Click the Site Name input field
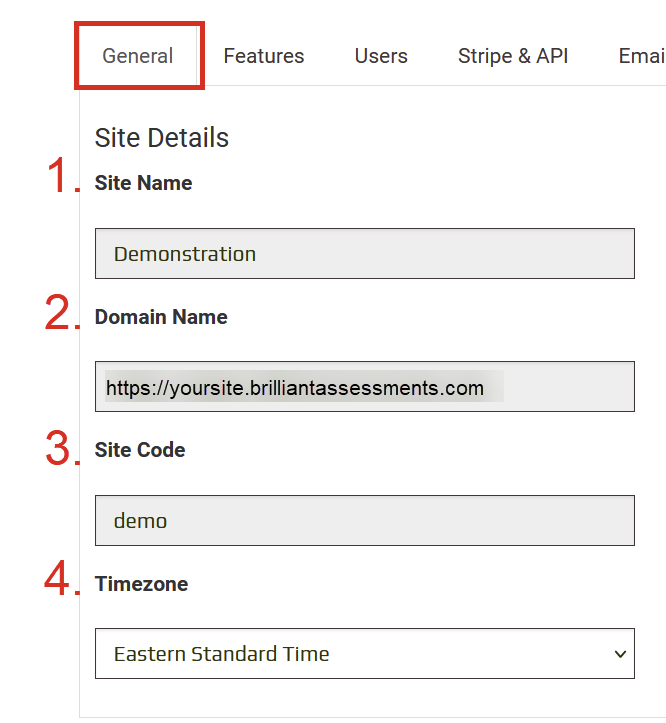 [364, 254]
